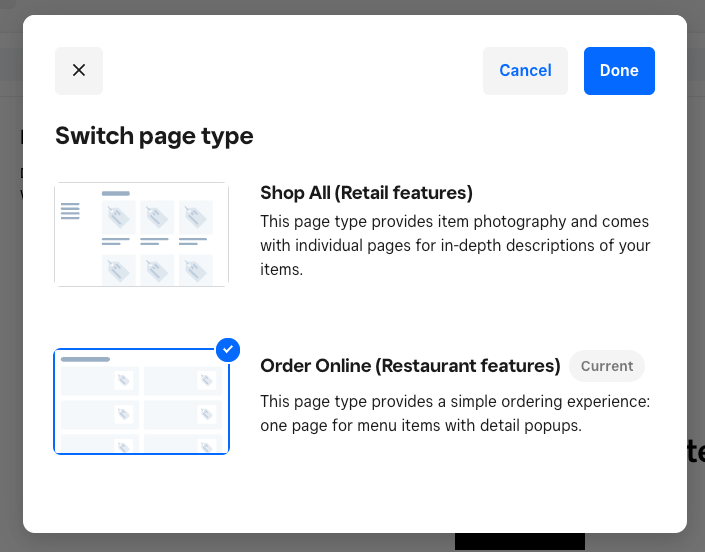
Task: Click top-left tag icon in Shop All preview
Action: pyautogui.click(x=119, y=216)
